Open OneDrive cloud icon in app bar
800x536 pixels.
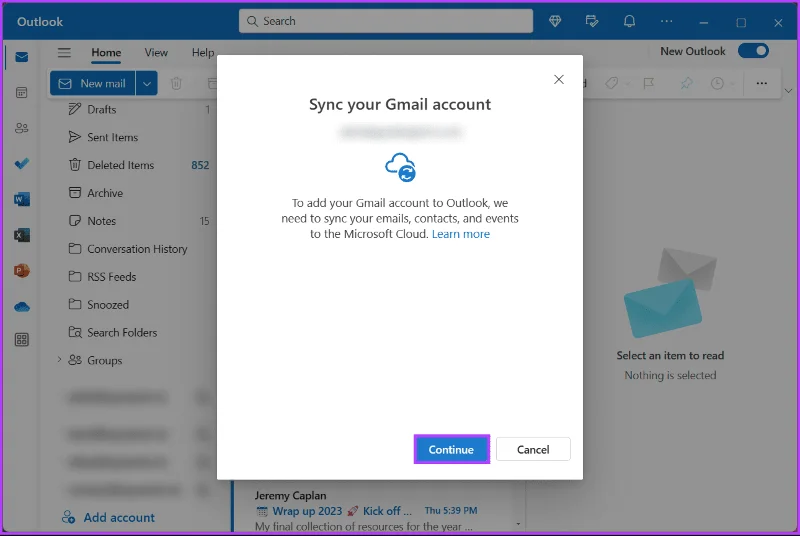(21, 307)
